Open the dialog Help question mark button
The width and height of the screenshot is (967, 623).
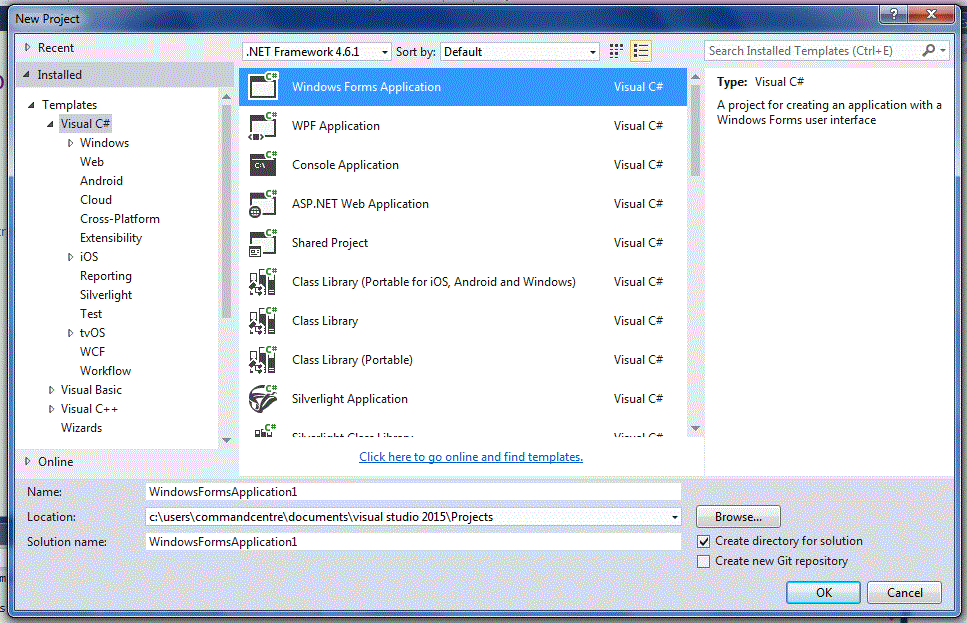pyautogui.click(x=894, y=13)
